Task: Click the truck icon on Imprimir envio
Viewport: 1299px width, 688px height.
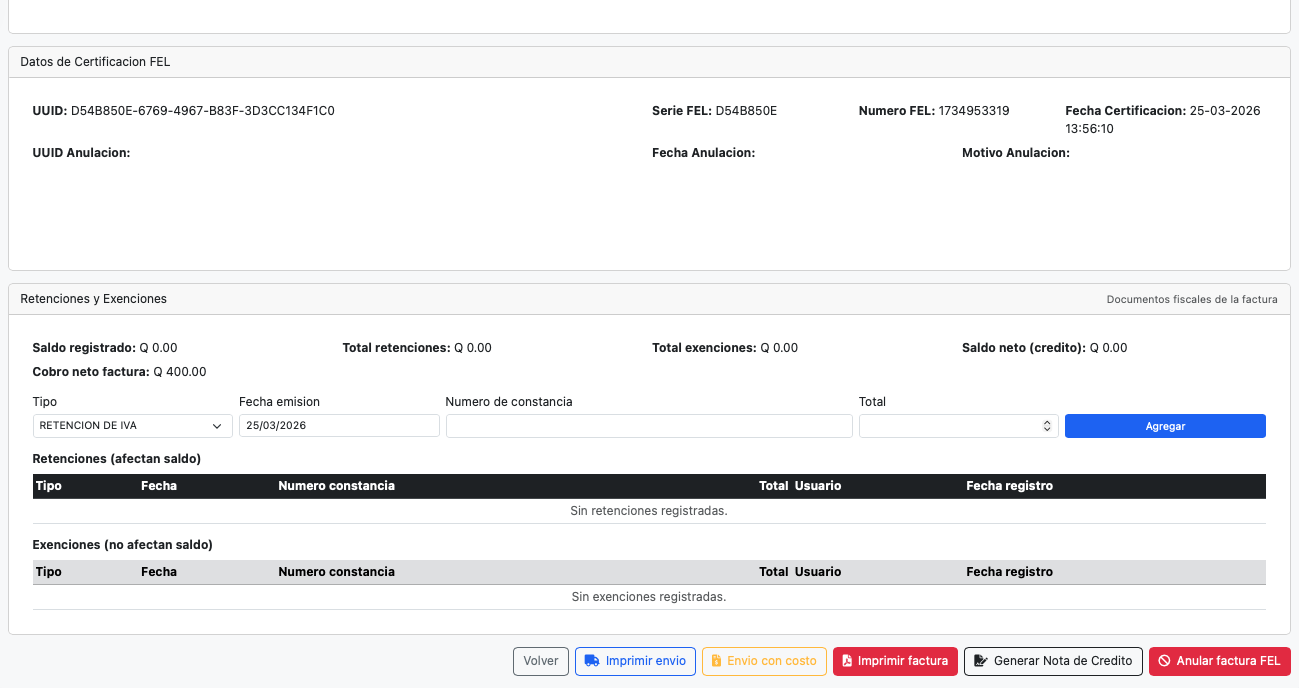Action: tap(592, 661)
